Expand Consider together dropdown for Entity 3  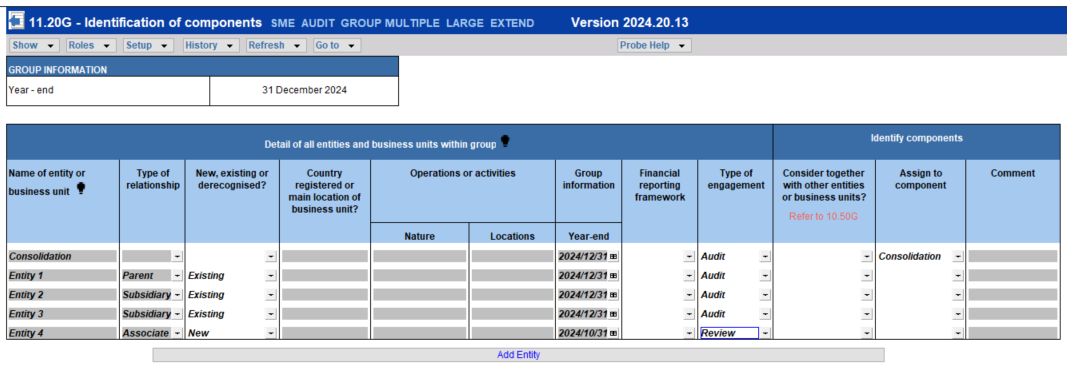click(x=866, y=314)
